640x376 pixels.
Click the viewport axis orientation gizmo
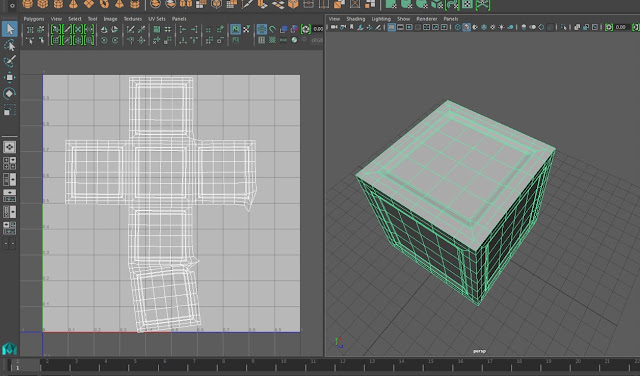[339, 343]
